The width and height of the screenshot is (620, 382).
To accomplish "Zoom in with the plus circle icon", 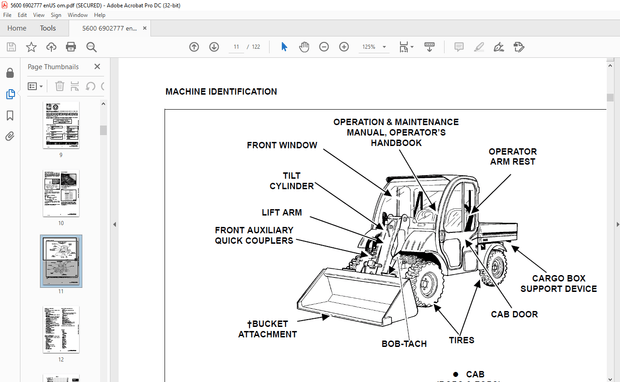I will (x=344, y=47).
